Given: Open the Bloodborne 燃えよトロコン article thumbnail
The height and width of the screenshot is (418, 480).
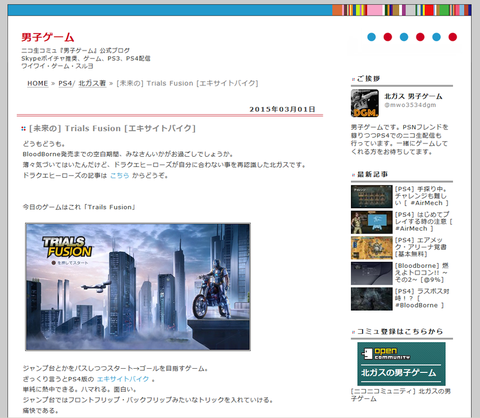Looking at the screenshot, I should (372, 274).
